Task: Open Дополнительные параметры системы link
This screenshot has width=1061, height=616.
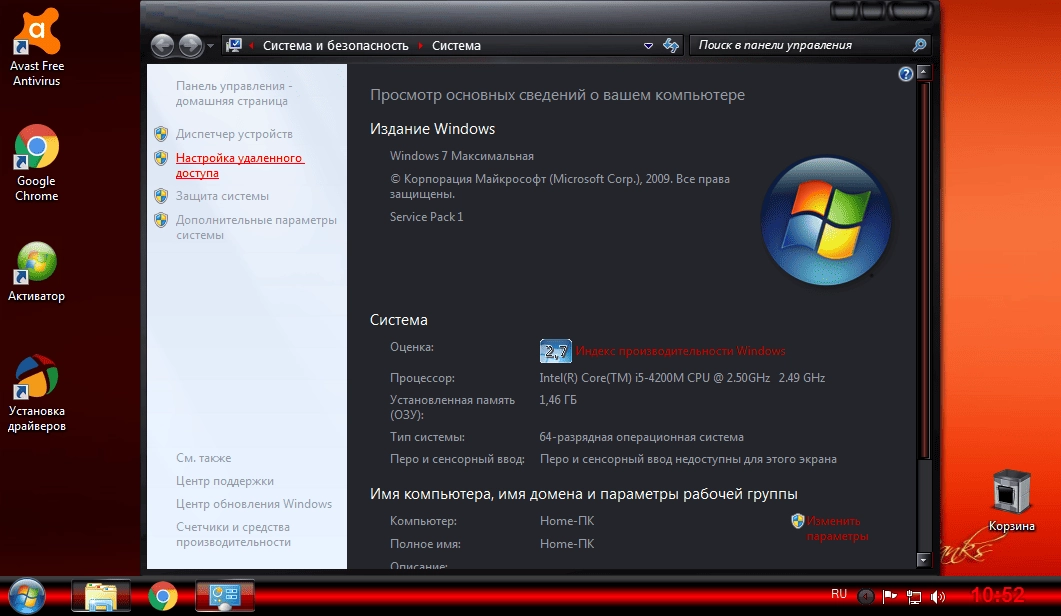Action: point(256,227)
